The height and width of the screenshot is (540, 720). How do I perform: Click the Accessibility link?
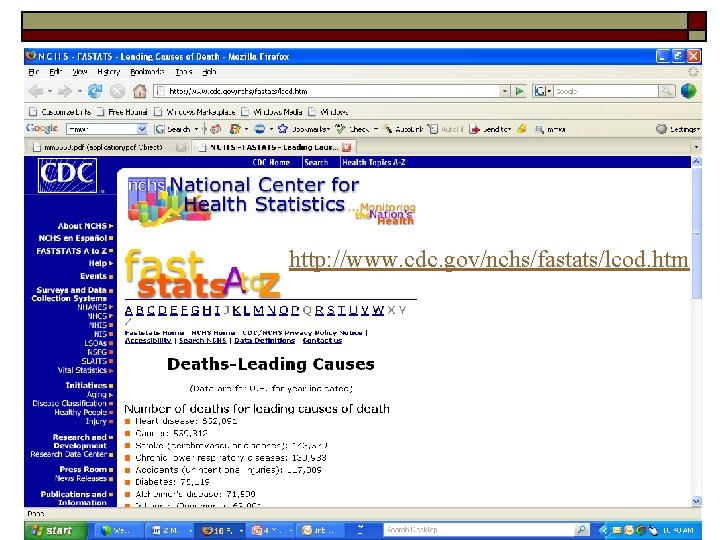[x=148, y=340]
